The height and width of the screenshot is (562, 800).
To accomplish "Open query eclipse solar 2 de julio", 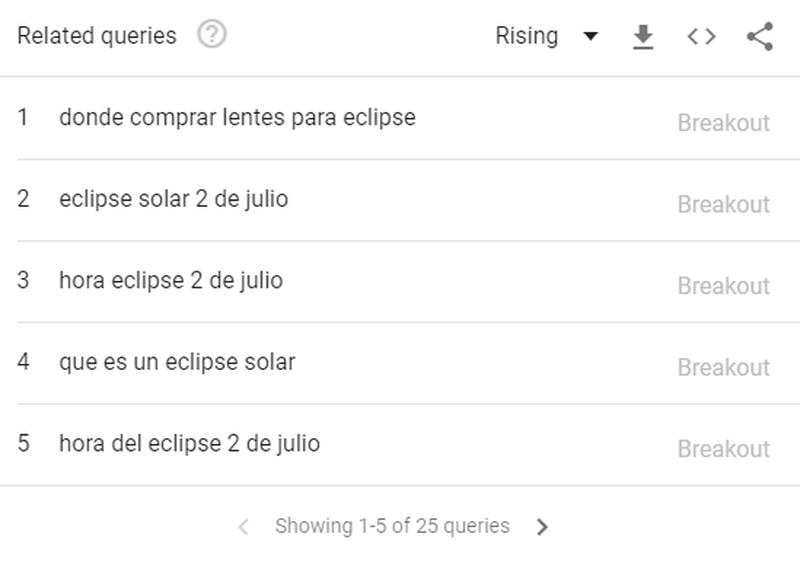I will point(173,199).
